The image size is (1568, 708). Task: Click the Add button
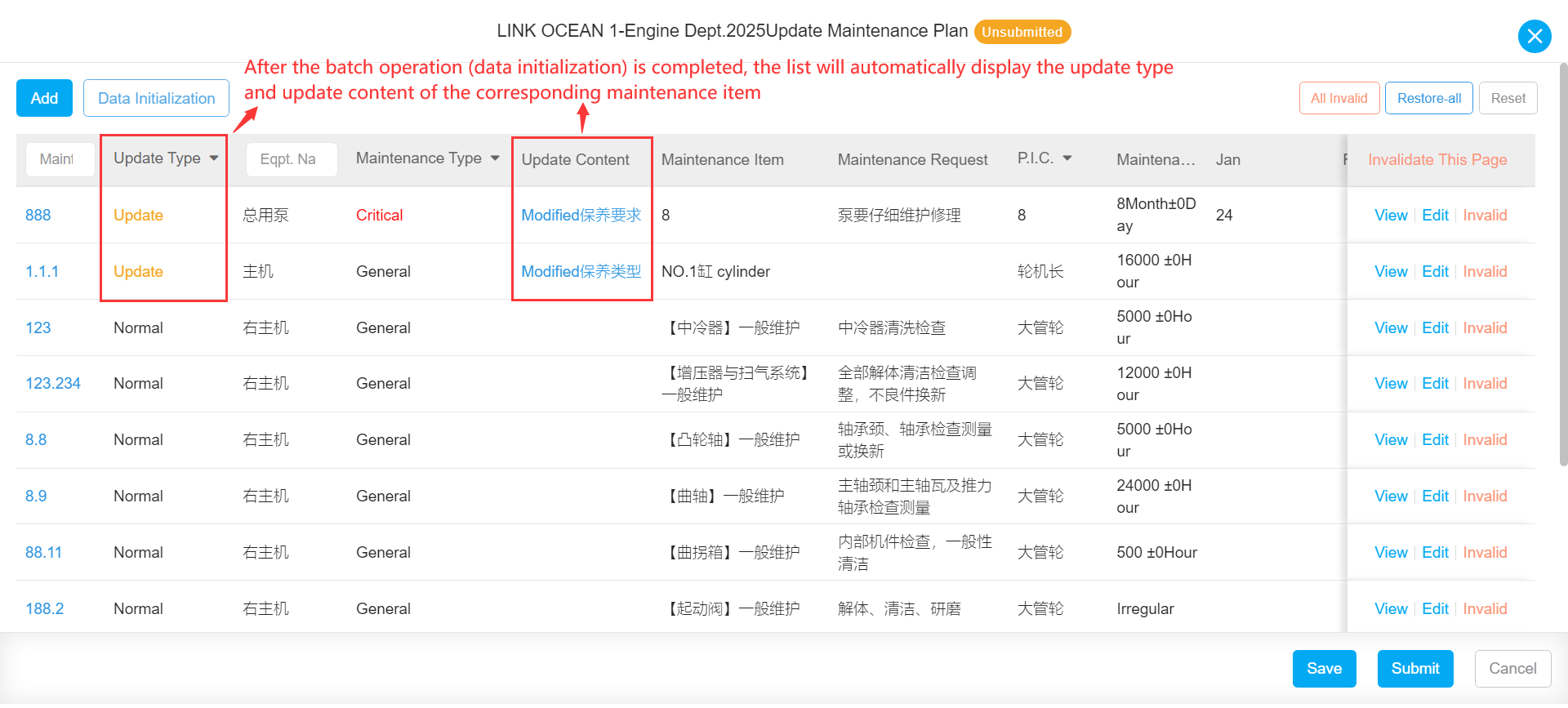(44, 98)
